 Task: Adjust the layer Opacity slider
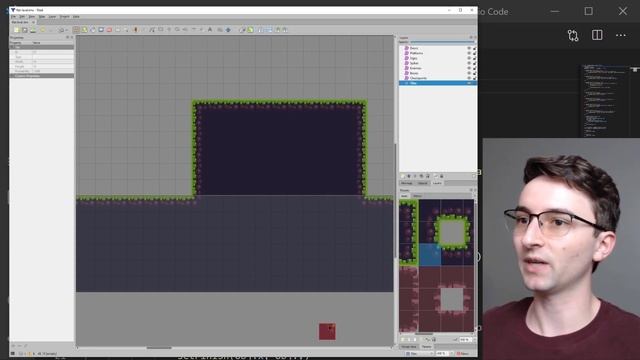click(x=442, y=42)
